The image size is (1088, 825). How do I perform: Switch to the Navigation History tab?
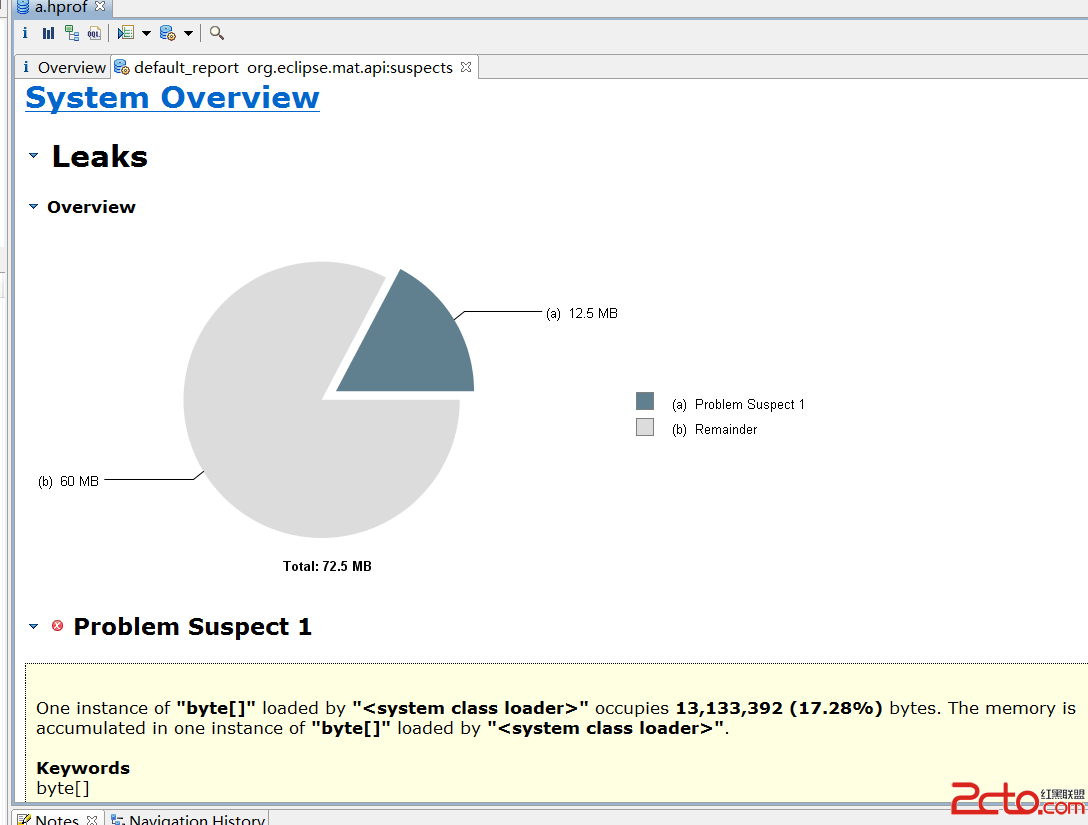(x=188, y=819)
